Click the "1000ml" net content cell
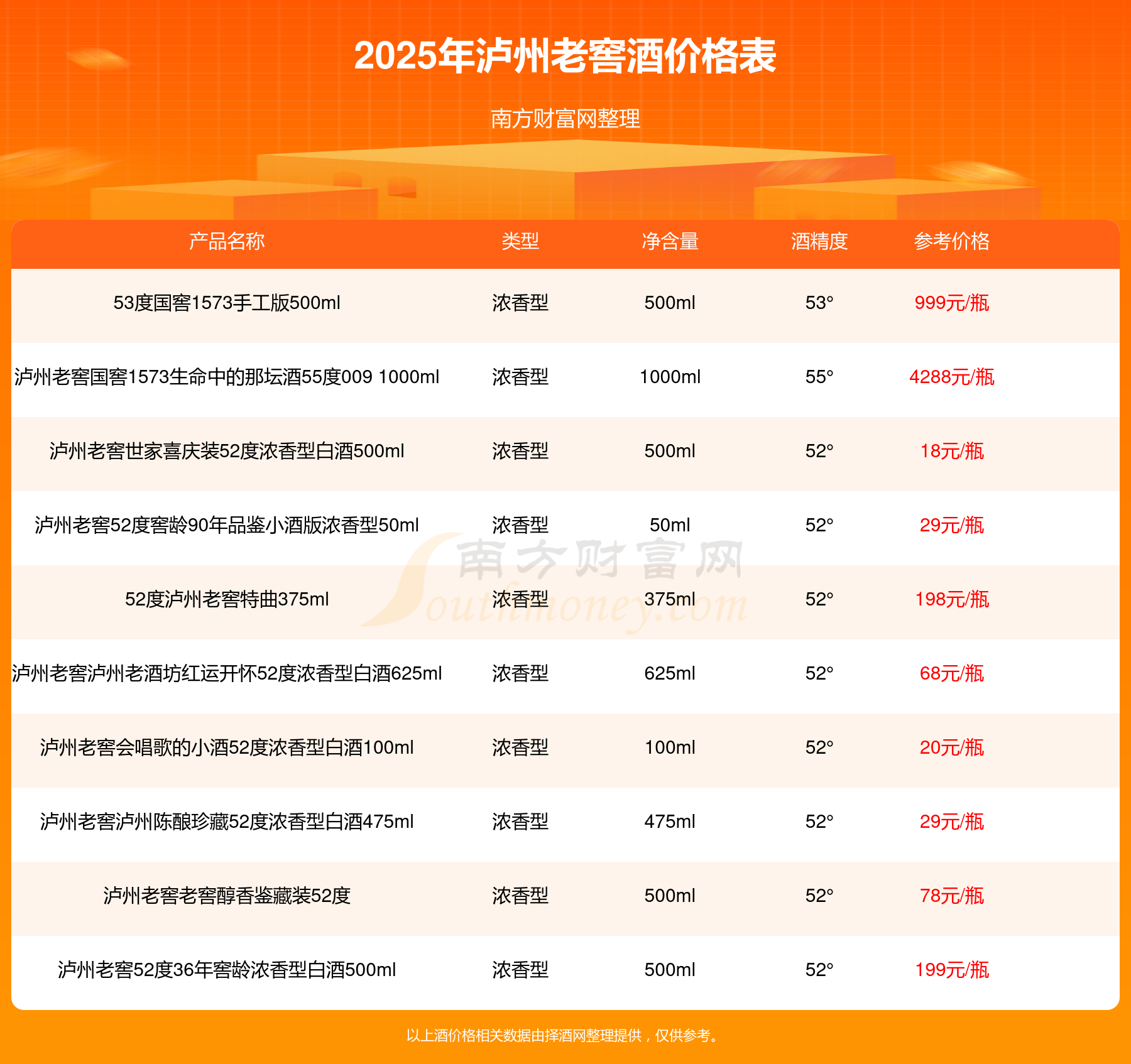Viewport: 1131px width, 1064px height. click(x=670, y=377)
